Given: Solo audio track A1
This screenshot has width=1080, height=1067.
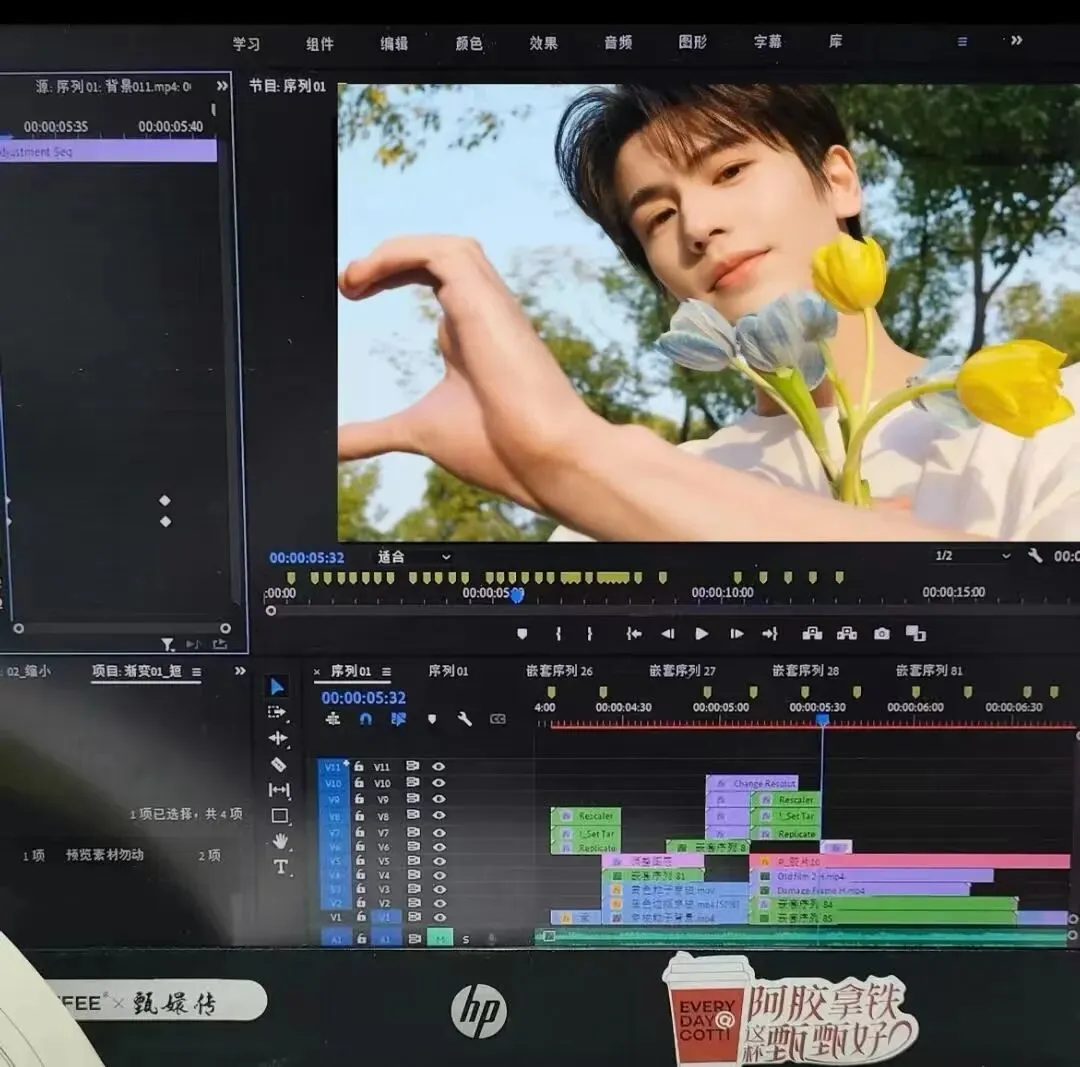Looking at the screenshot, I should (x=466, y=939).
